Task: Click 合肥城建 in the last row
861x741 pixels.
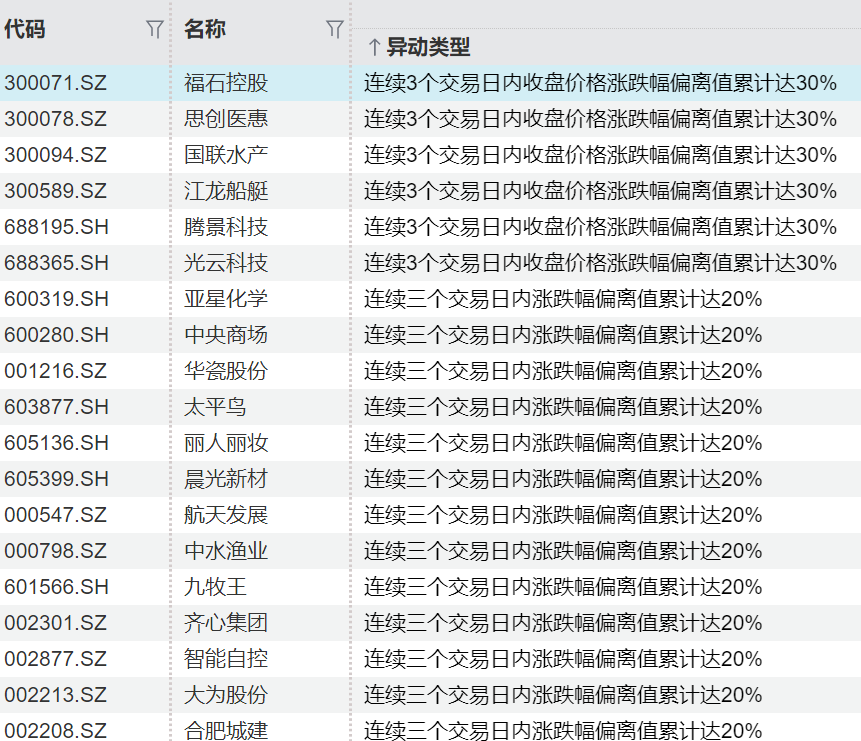Action: click(226, 730)
